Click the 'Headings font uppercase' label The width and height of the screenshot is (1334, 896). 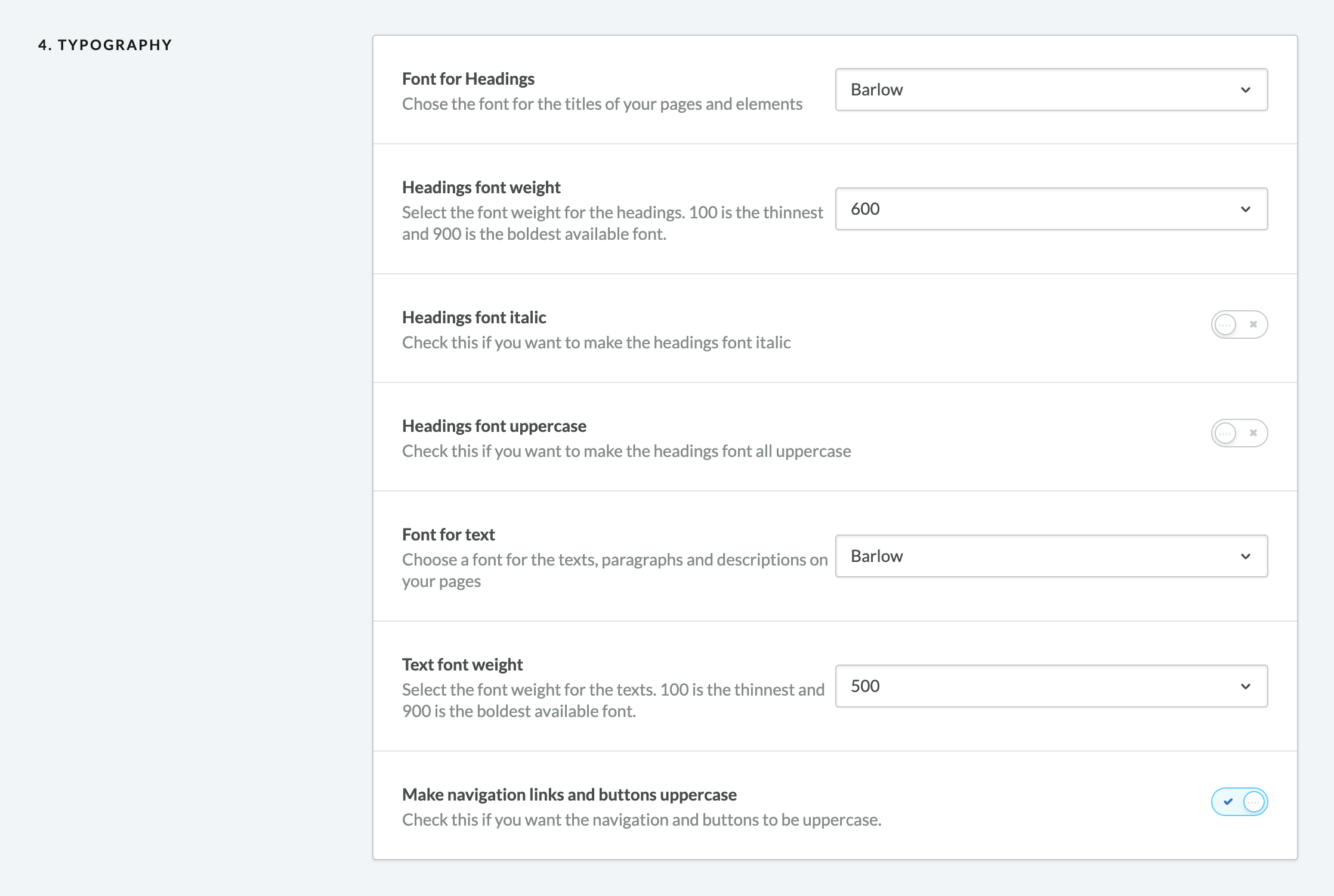pos(494,426)
